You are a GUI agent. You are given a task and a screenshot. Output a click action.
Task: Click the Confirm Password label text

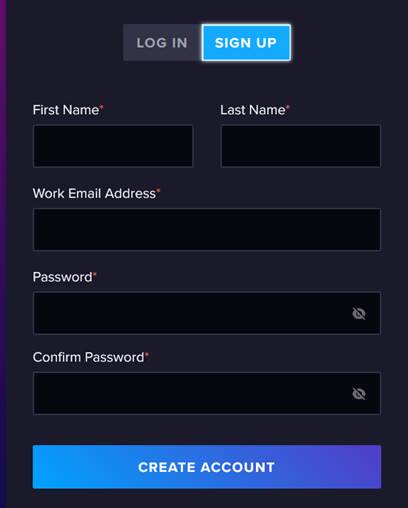click(88, 357)
